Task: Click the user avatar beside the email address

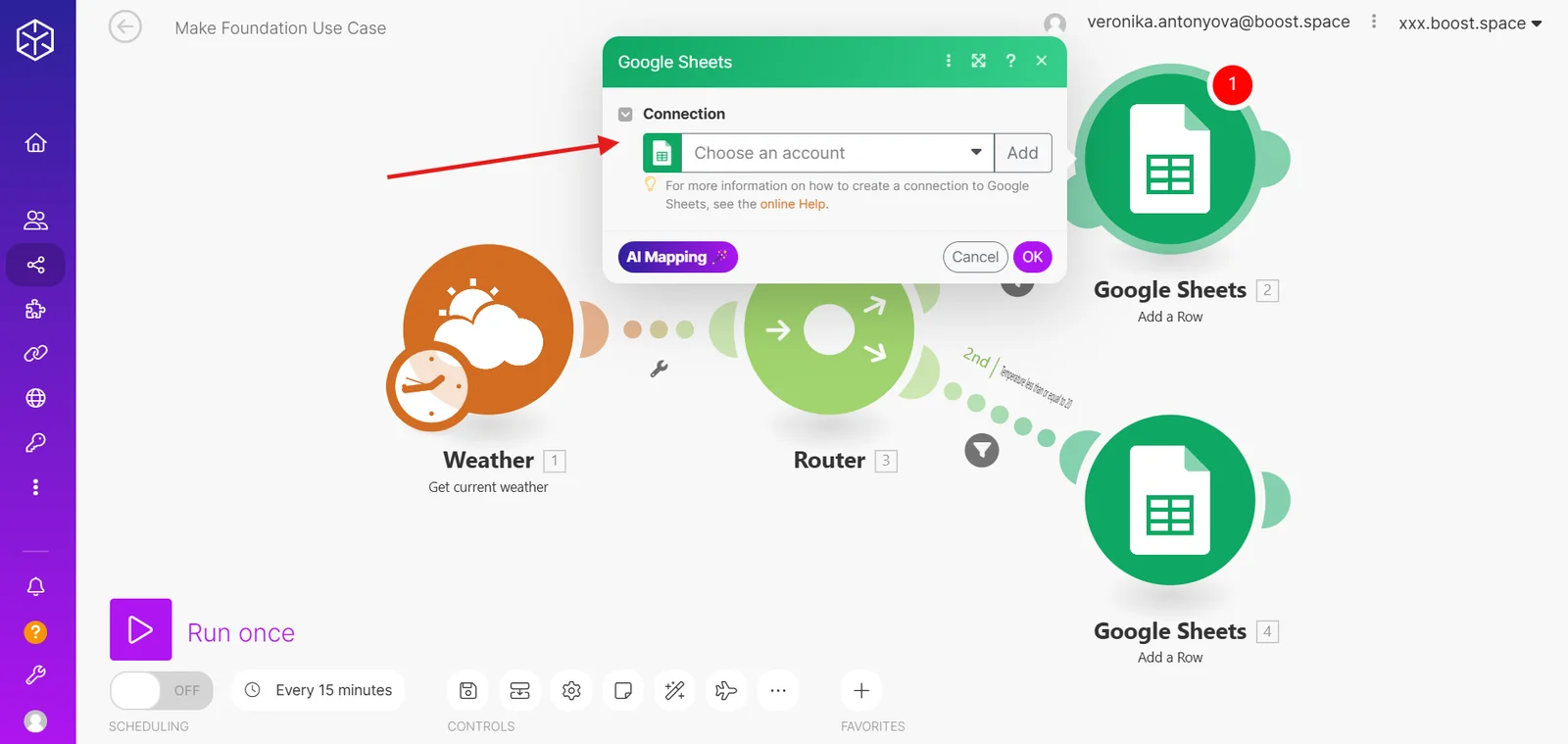Action: pyautogui.click(x=1055, y=24)
